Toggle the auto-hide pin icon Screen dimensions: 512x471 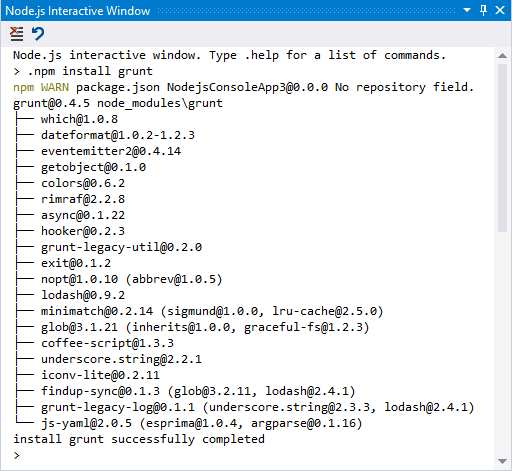click(x=483, y=10)
